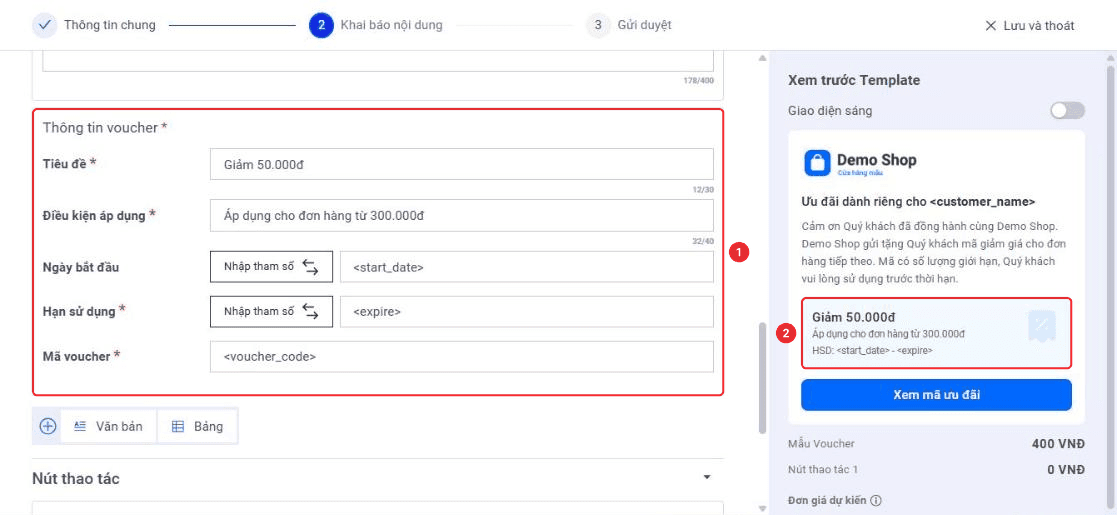Click the plus add-block icon
1117x515 pixels.
47,426
